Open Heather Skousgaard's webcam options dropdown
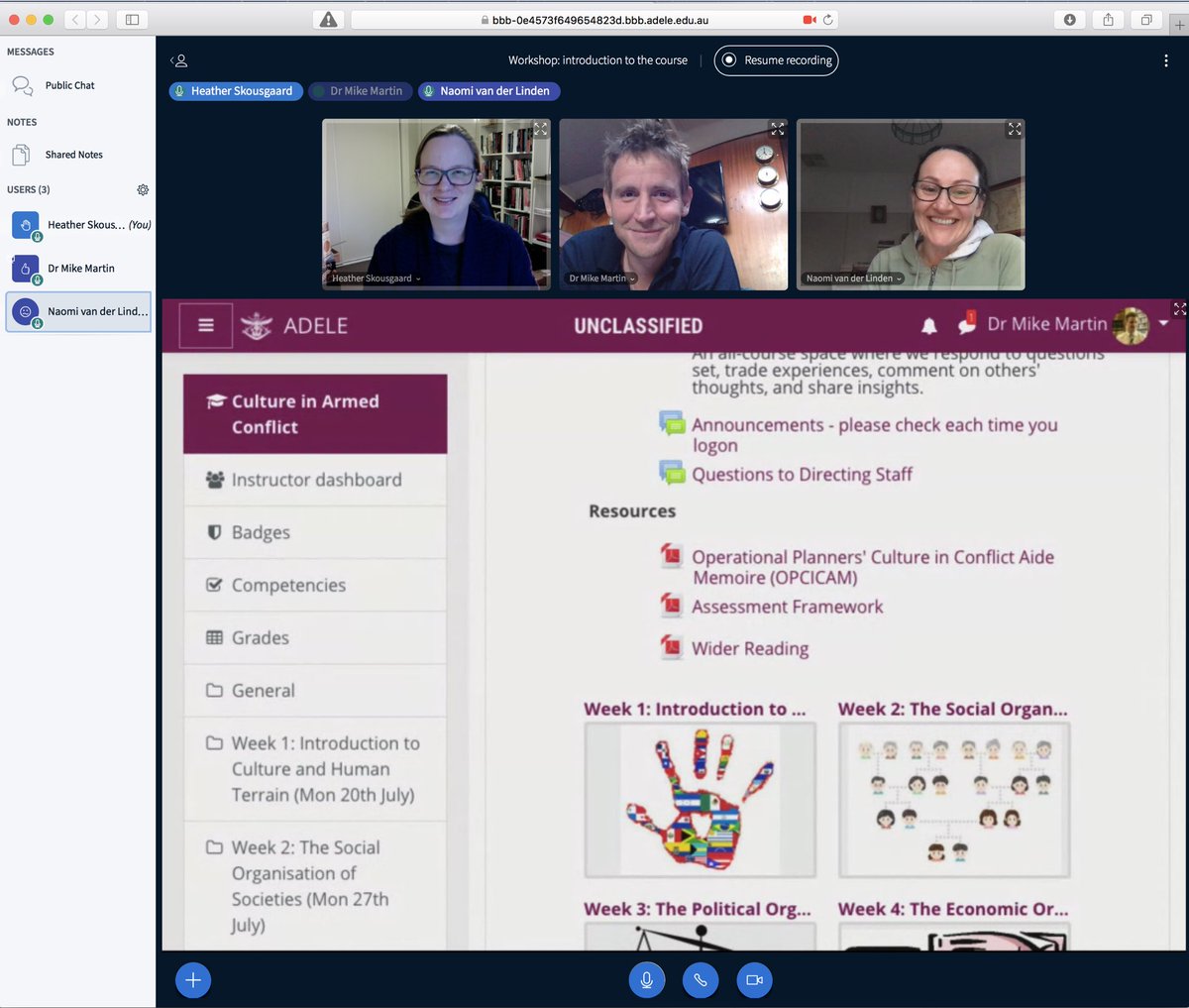Image resolution: width=1189 pixels, height=1008 pixels. pos(417,280)
